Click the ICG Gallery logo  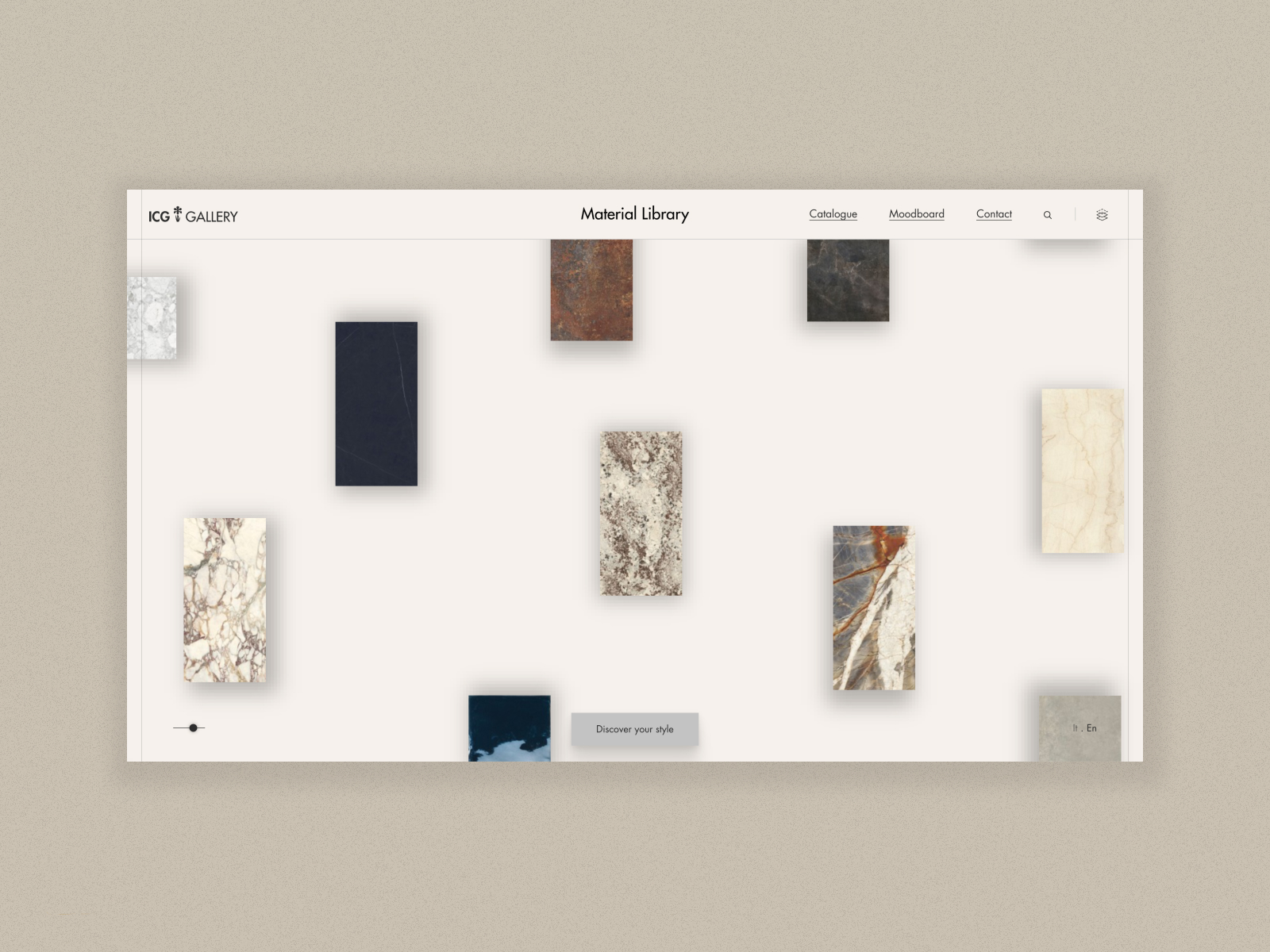pyautogui.click(x=193, y=215)
